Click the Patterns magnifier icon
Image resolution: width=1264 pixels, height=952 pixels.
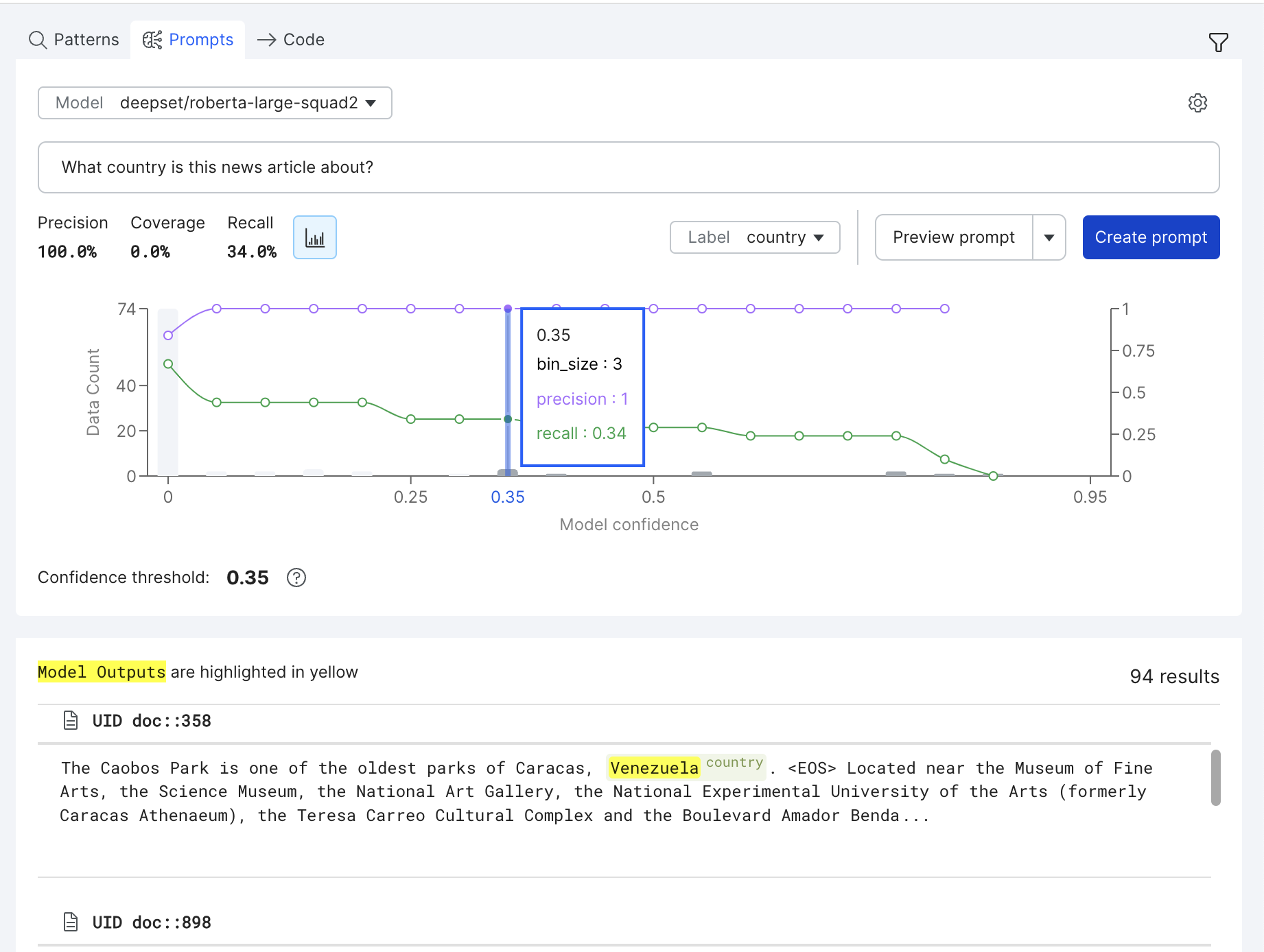click(38, 40)
